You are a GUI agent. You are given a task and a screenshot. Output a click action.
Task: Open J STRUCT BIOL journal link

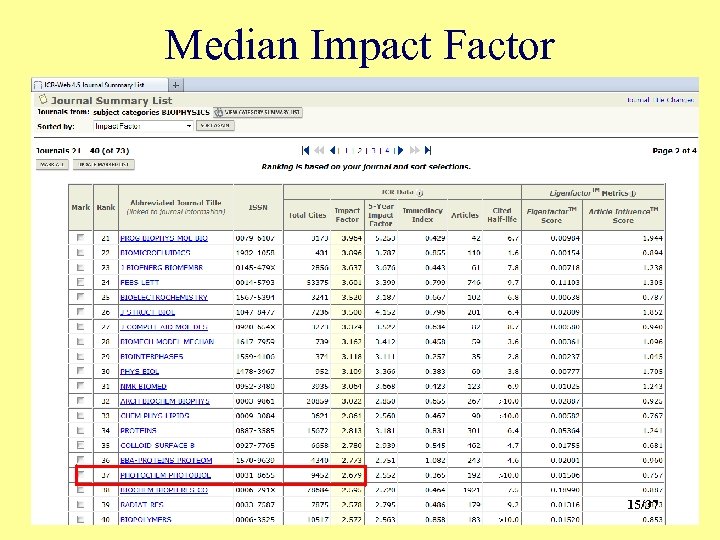click(147, 312)
